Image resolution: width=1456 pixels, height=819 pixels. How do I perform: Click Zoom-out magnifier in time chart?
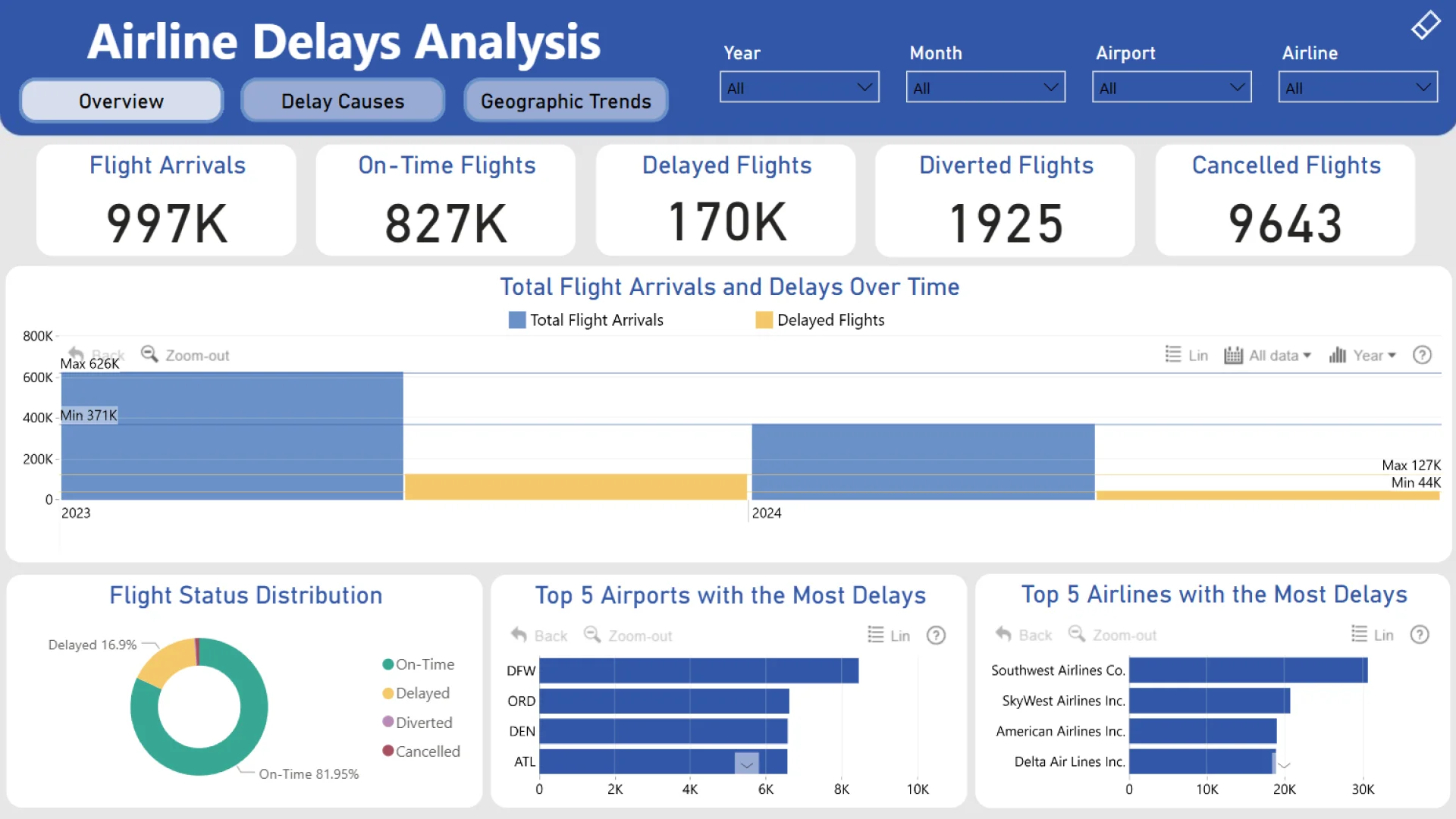pos(149,354)
